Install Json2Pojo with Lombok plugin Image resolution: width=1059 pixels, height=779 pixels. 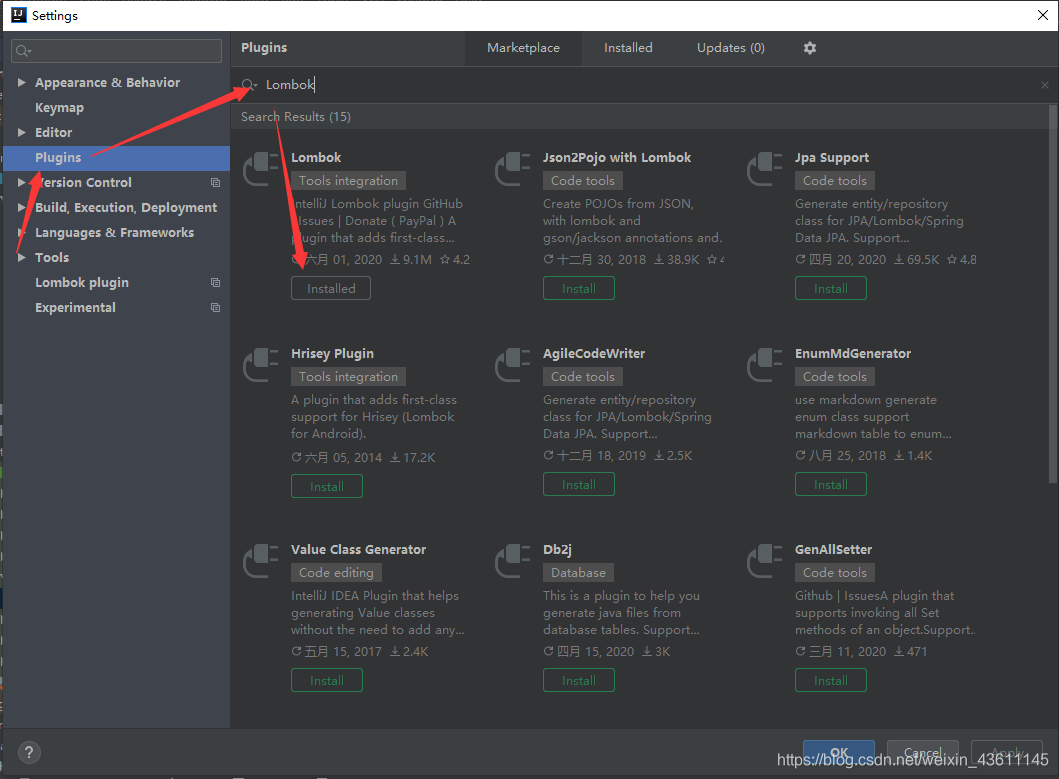(x=579, y=288)
